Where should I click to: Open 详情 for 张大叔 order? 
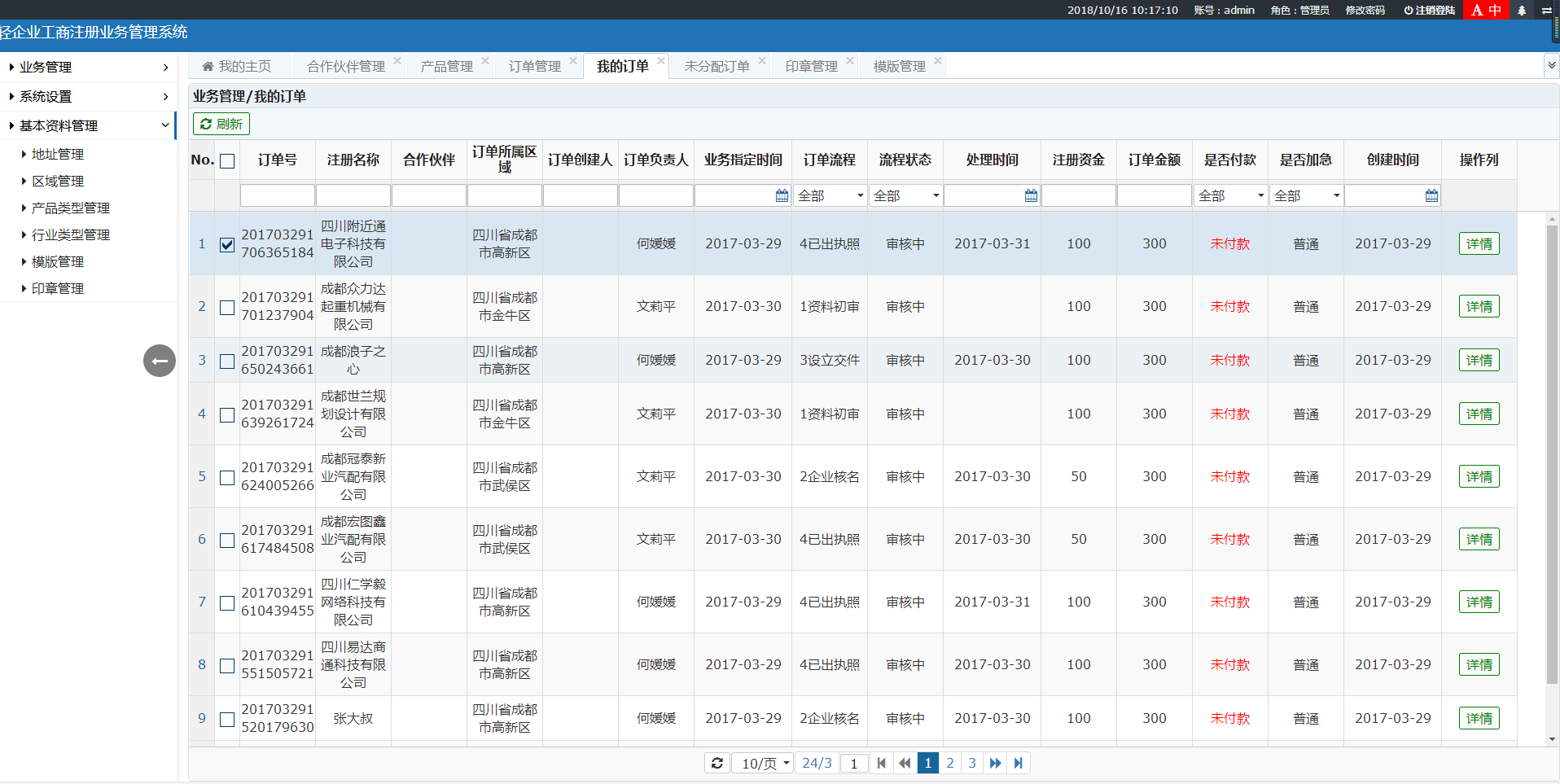[1479, 718]
